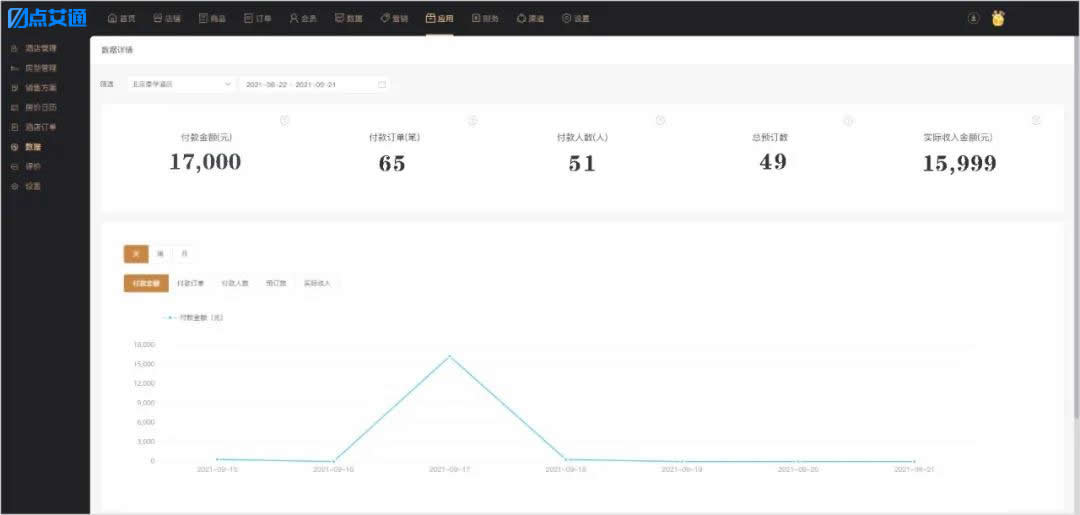Image resolution: width=1080 pixels, height=515 pixels.
Task: Click the house icon for 首页
Action: (x=112, y=19)
